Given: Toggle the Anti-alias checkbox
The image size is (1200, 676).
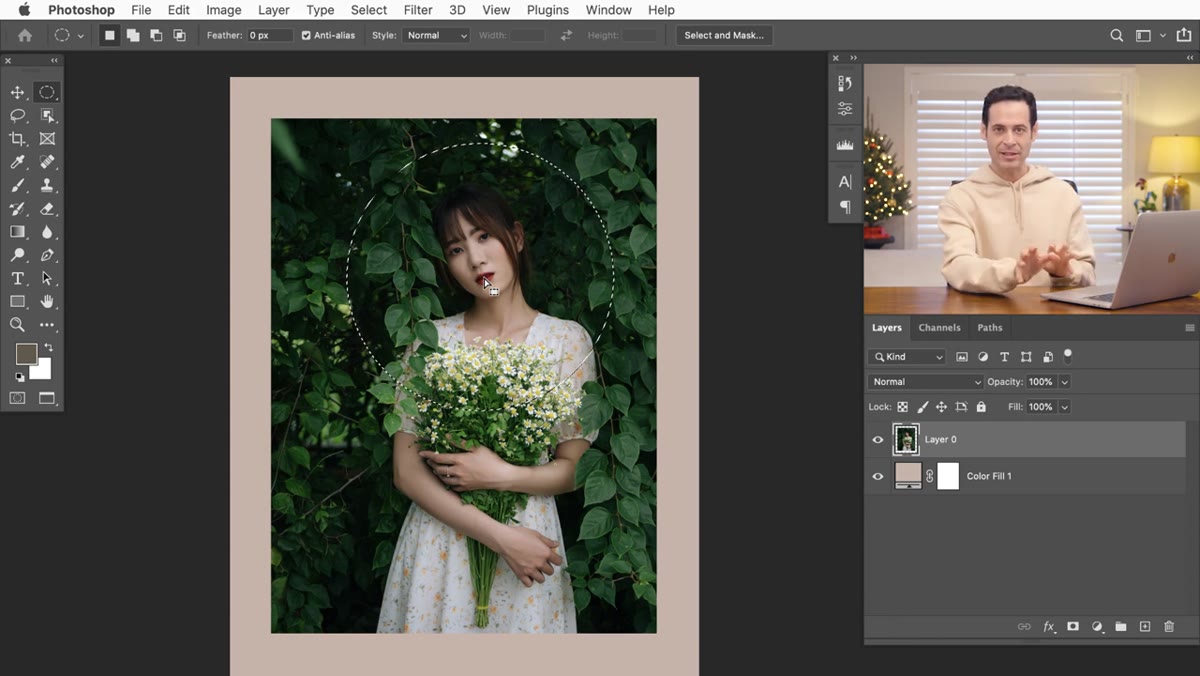Looking at the screenshot, I should click(x=306, y=35).
